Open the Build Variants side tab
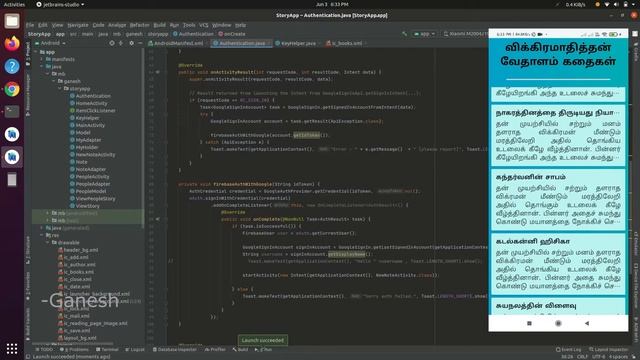640x360 pixels. pyautogui.click(x=28, y=324)
